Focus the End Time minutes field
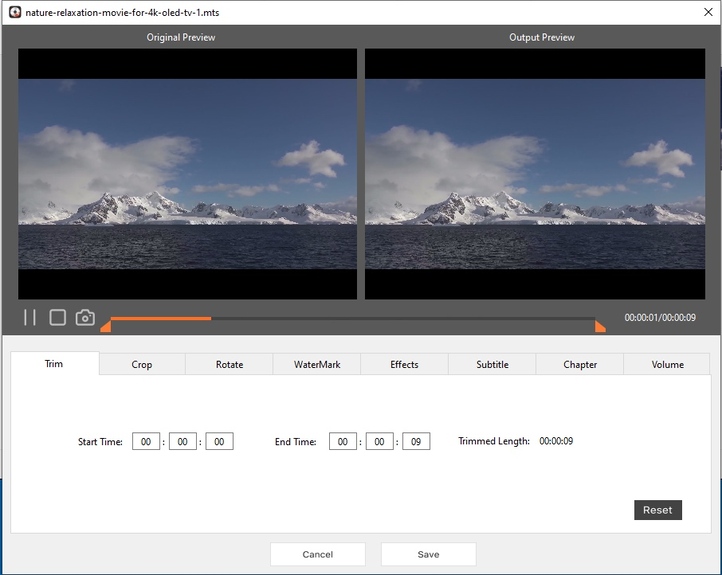Viewport: 722px width, 575px height. pos(379,441)
